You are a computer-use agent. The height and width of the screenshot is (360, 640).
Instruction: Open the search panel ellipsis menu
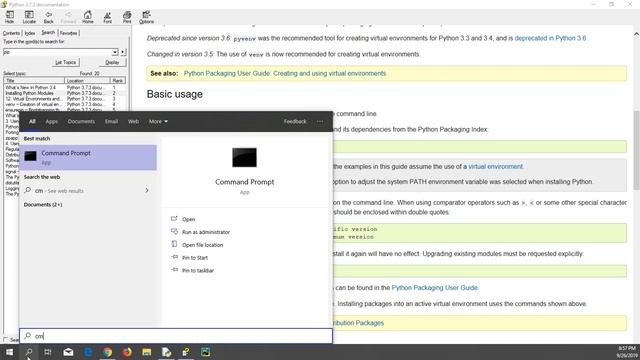point(320,122)
